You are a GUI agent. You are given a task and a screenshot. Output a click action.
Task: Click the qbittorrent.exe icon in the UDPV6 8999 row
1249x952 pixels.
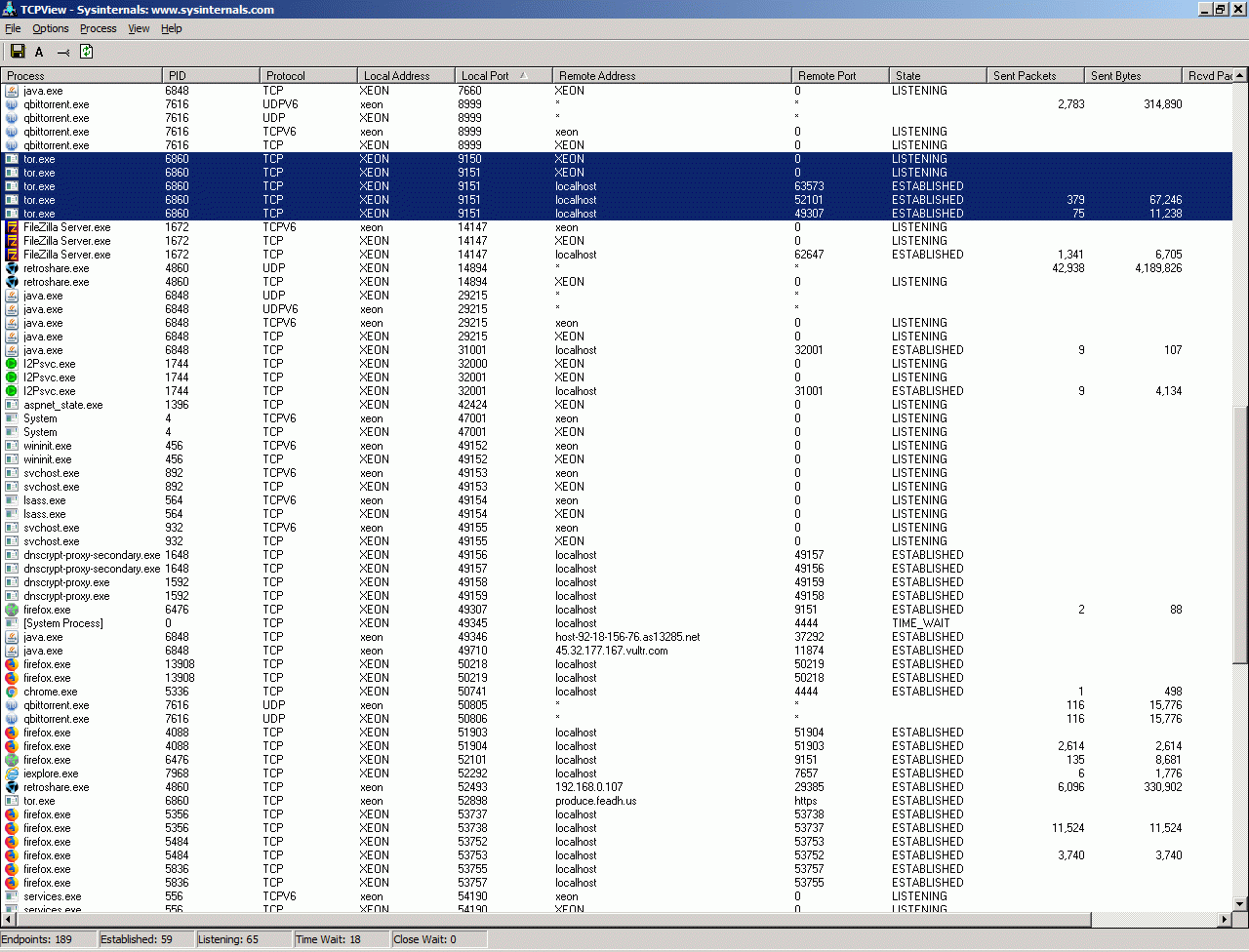[x=12, y=104]
